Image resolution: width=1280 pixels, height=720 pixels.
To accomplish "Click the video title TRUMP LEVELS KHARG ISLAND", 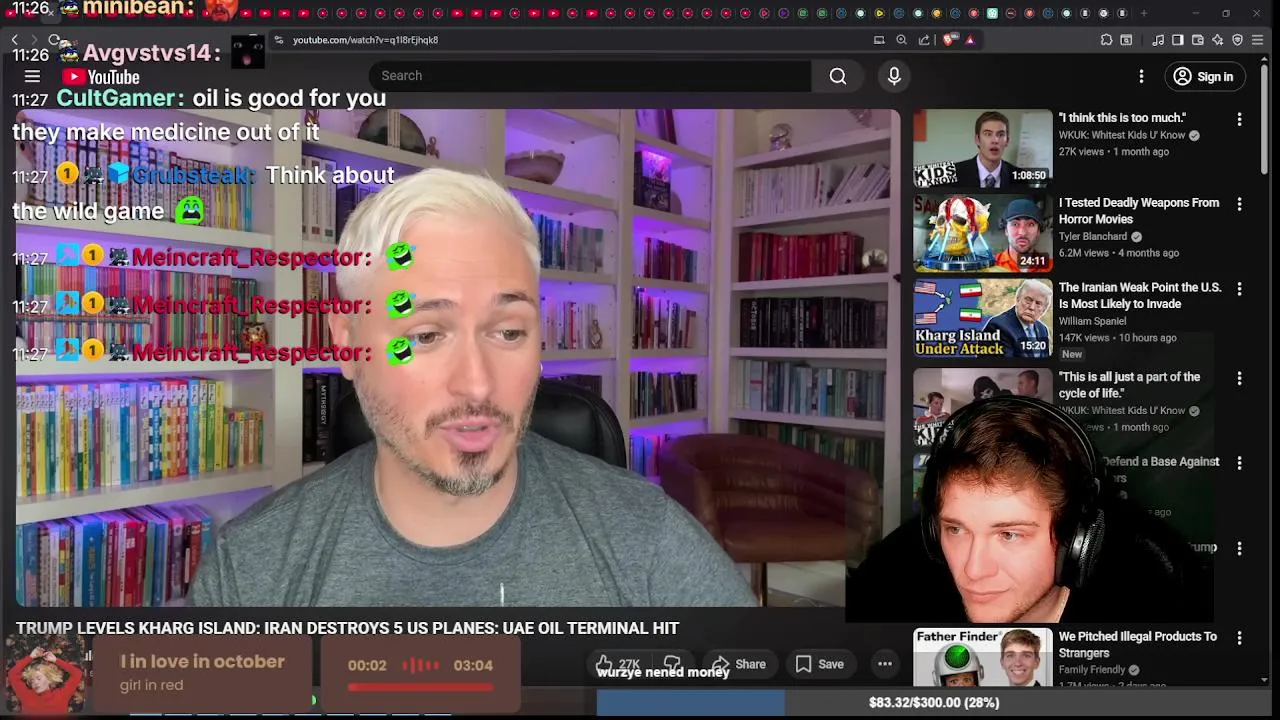I will coord(347,628).
